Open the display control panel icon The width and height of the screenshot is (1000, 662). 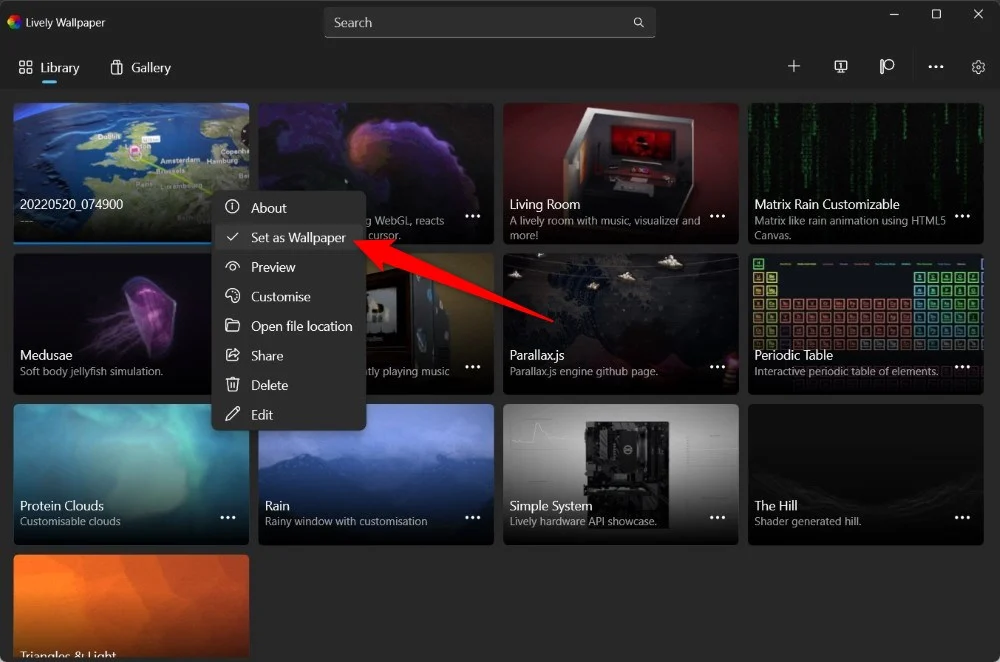(x=841, y=67)
